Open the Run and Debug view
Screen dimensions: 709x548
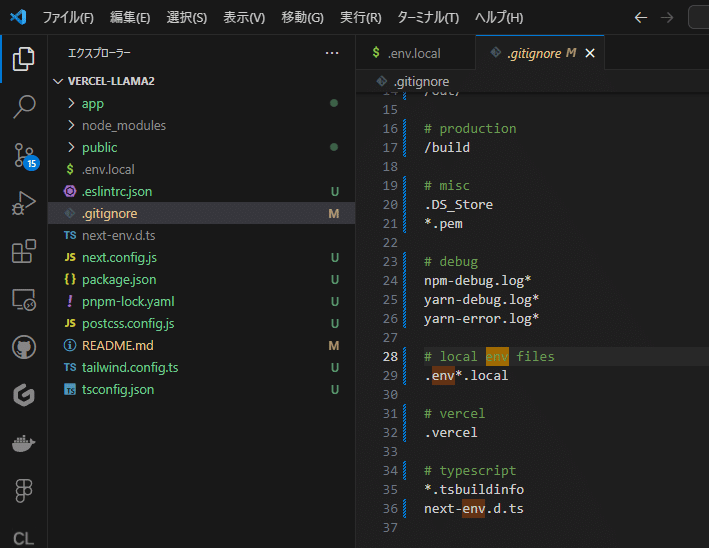(x=23, y=204)
